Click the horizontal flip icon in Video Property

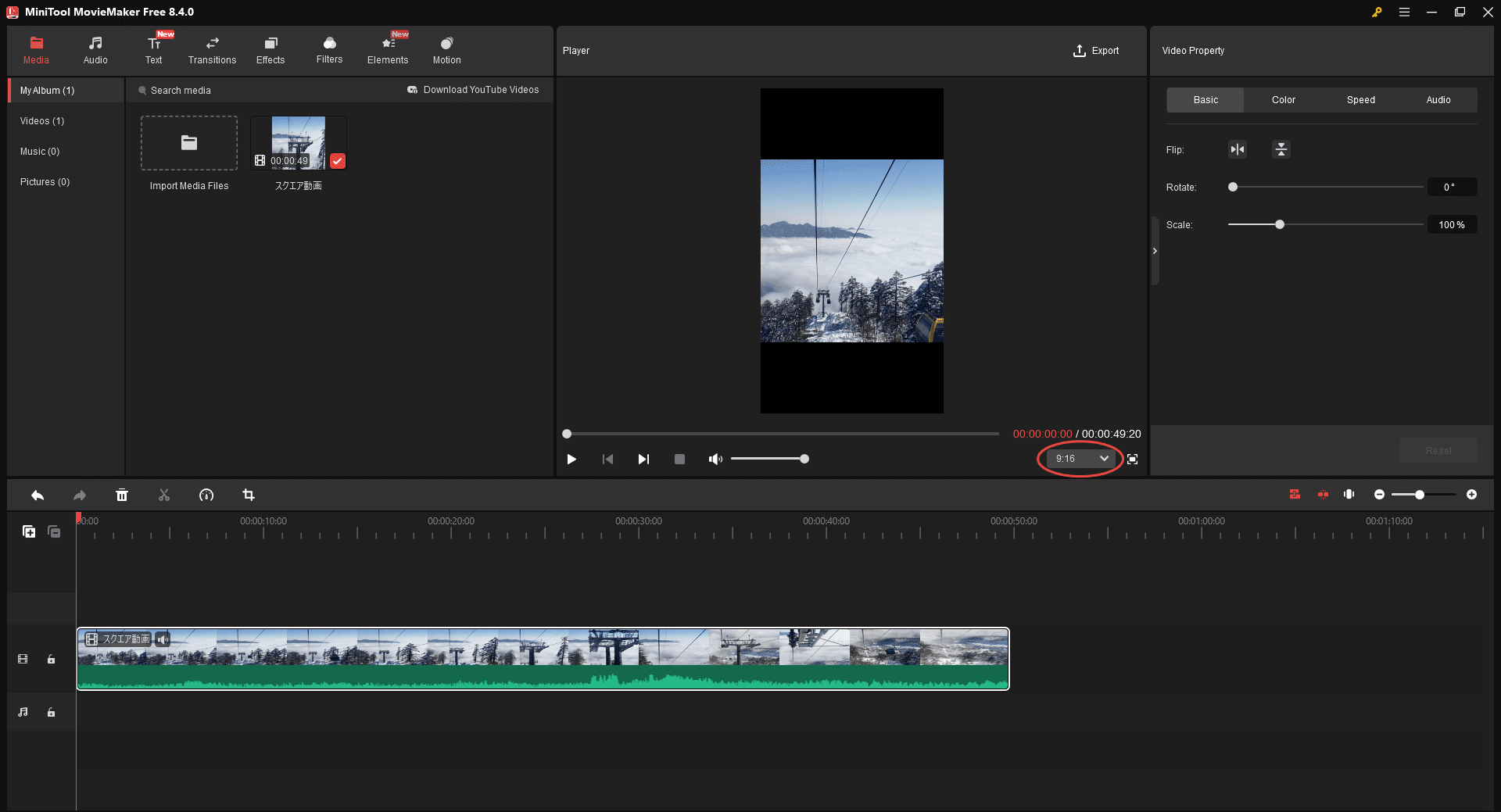pos(1238,149)
